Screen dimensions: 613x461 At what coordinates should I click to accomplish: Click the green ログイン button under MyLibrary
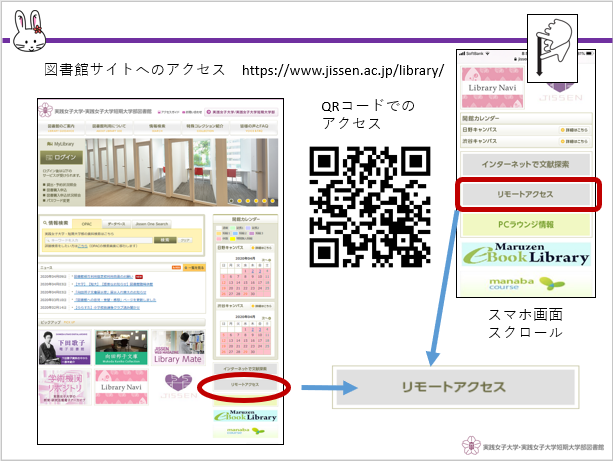point(61,157)
